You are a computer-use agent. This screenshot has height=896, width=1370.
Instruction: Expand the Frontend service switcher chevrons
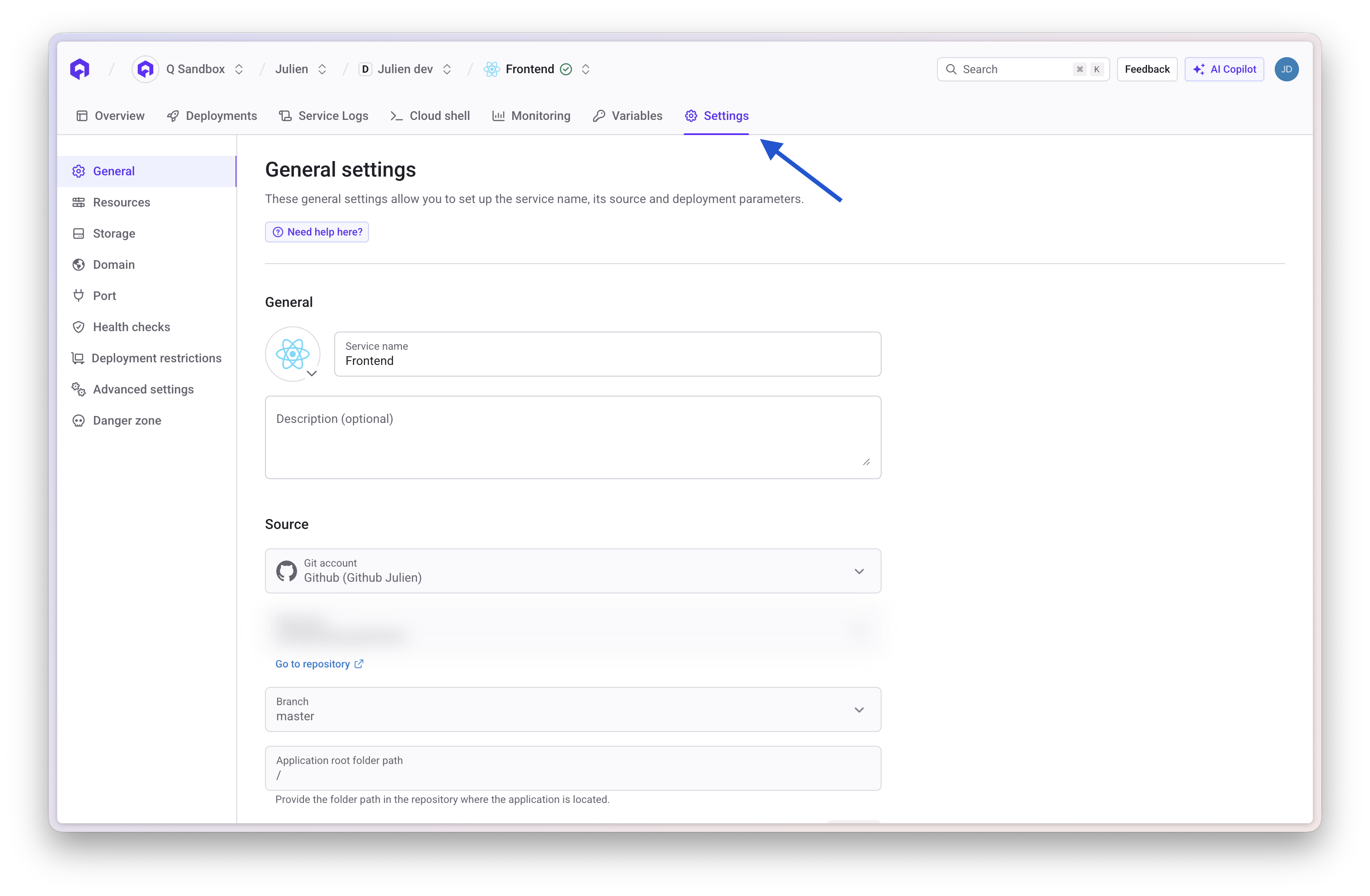pos(585,69)
